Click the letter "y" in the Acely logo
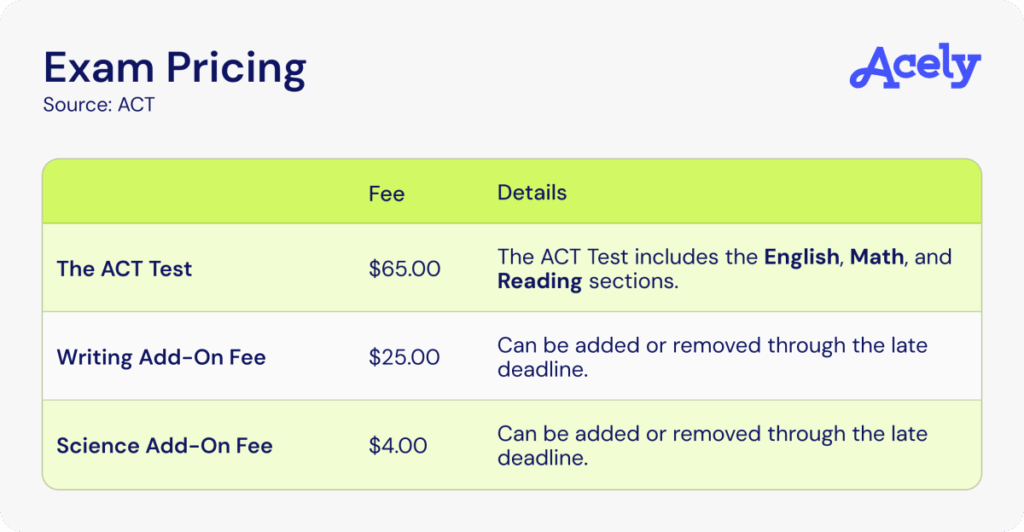The image size is (1024, 532). click(x=966, y=70)
